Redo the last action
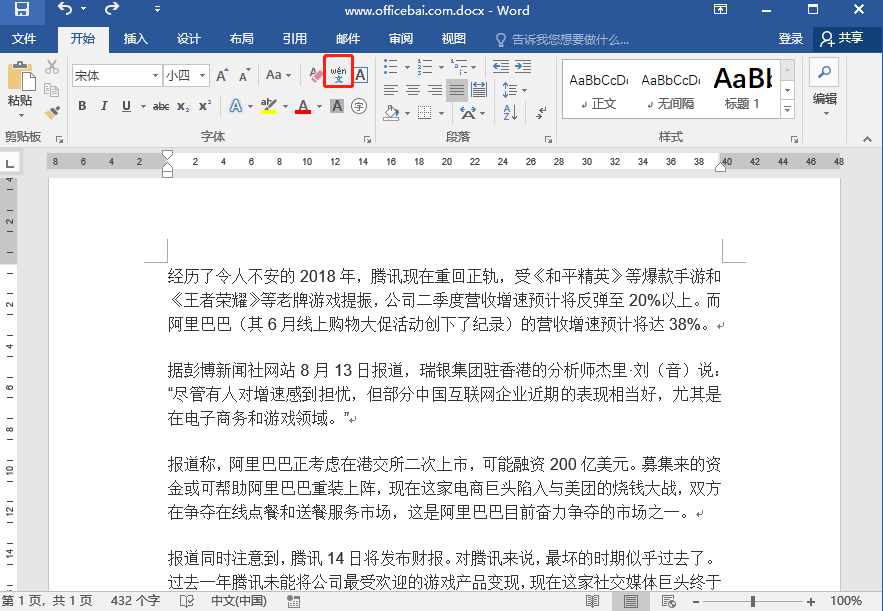 pos(112,9)
